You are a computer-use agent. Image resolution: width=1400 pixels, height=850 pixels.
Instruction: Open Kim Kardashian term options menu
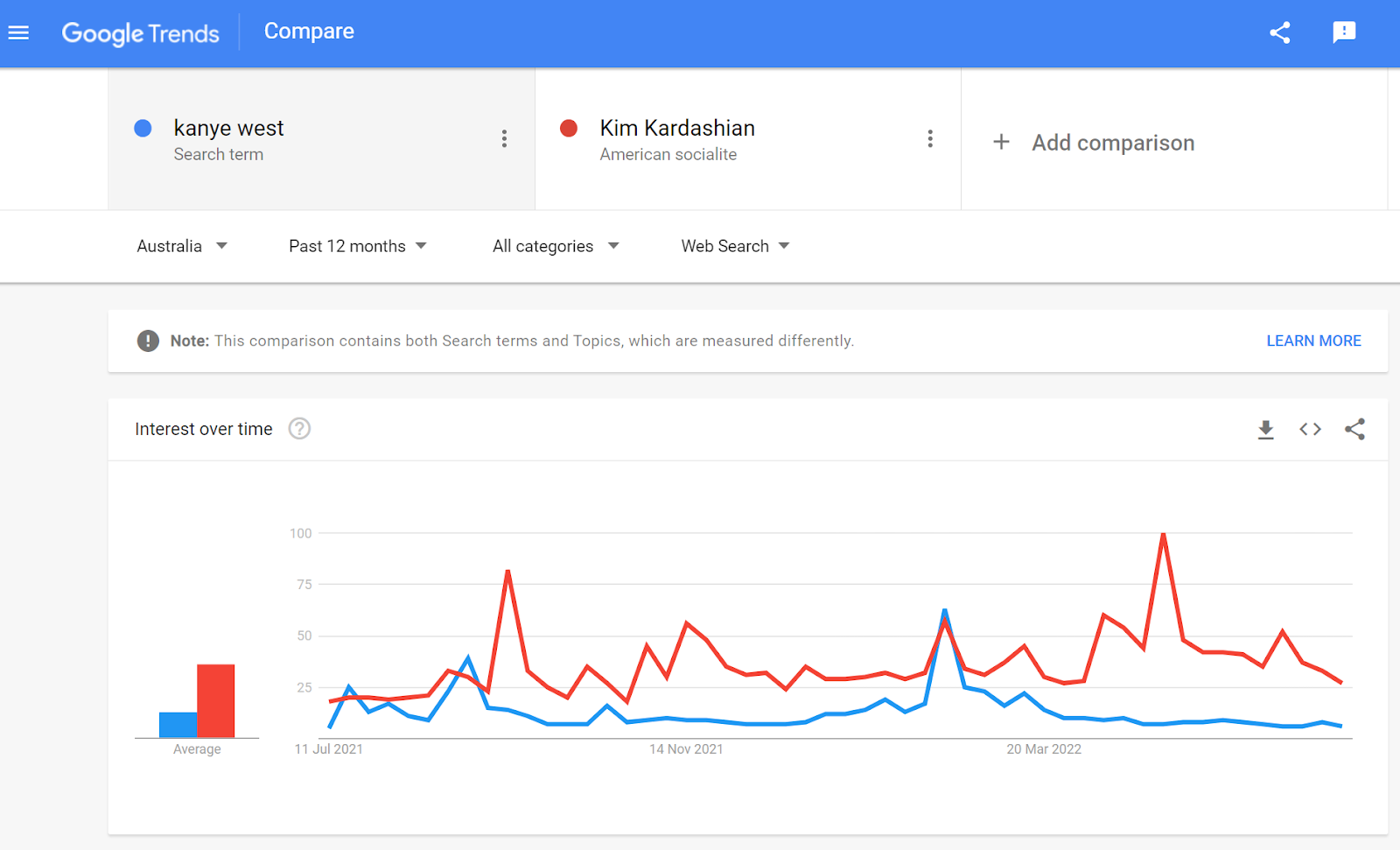[930, 139]
